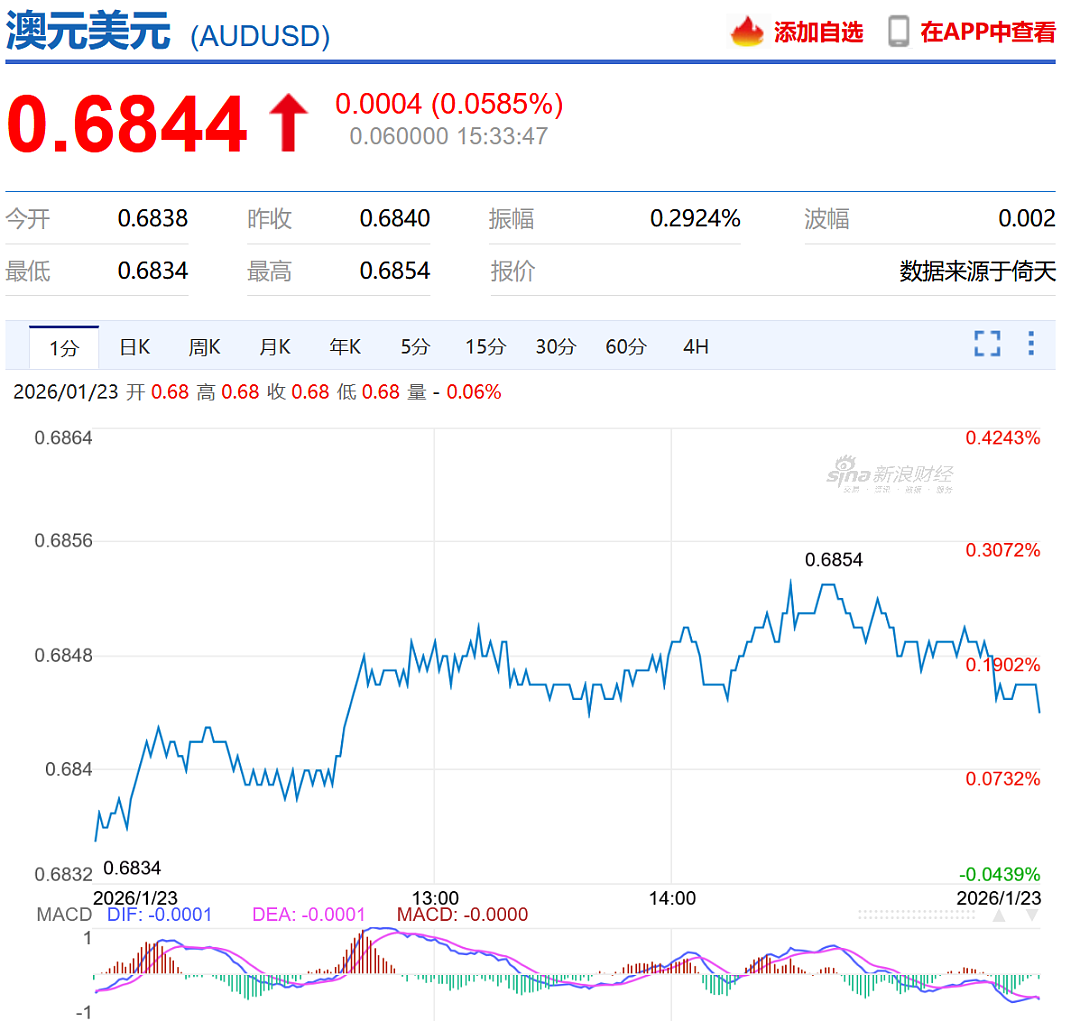The image size is (1080, 1021).
Task: Click the 今开 value 0.6838
Action: click(153, 218)
